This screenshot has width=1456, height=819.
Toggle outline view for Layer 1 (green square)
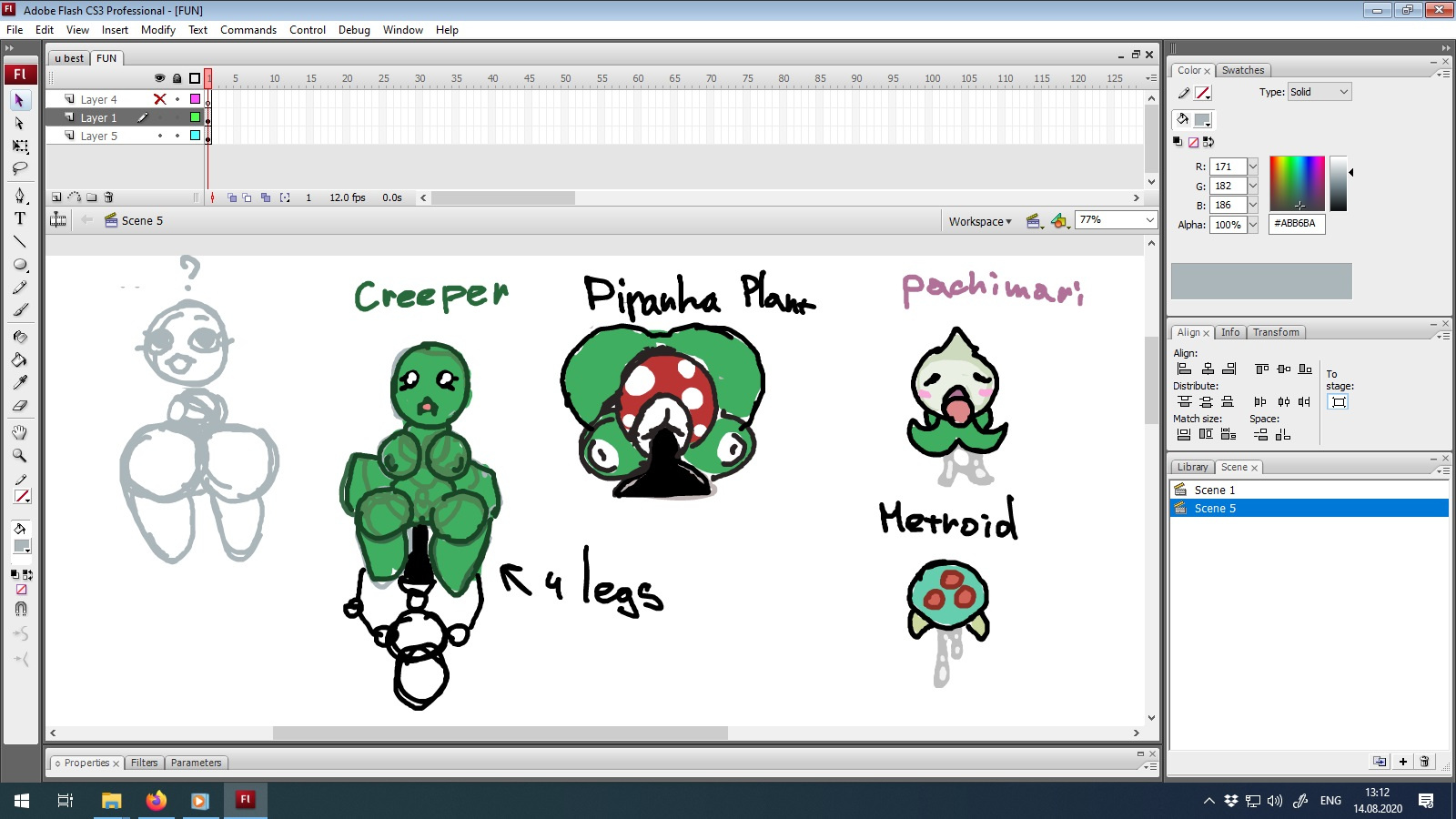click(x=195, y=117)
